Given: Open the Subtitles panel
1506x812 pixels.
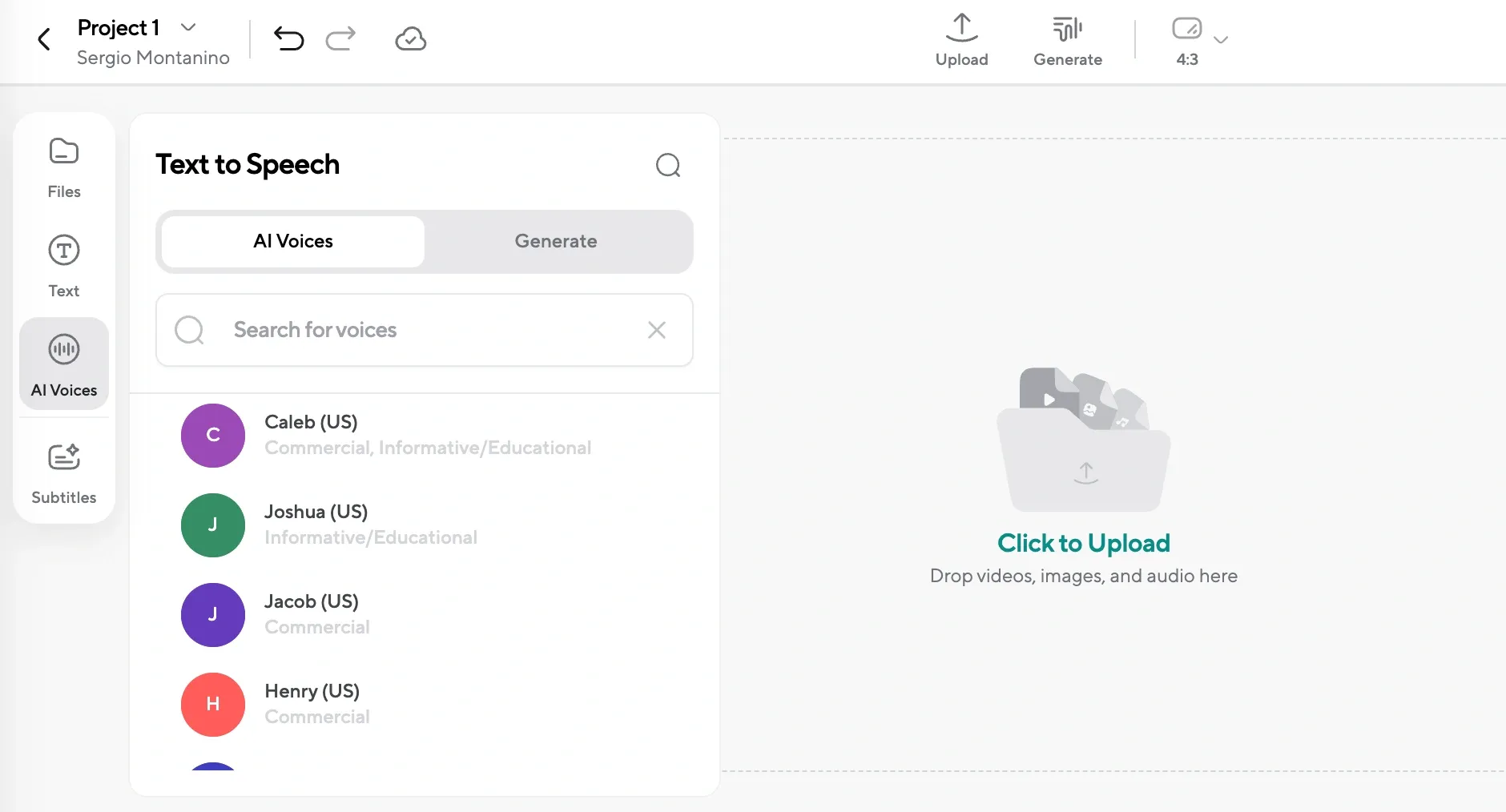Looking at the screenshot, I should [64, 472].
